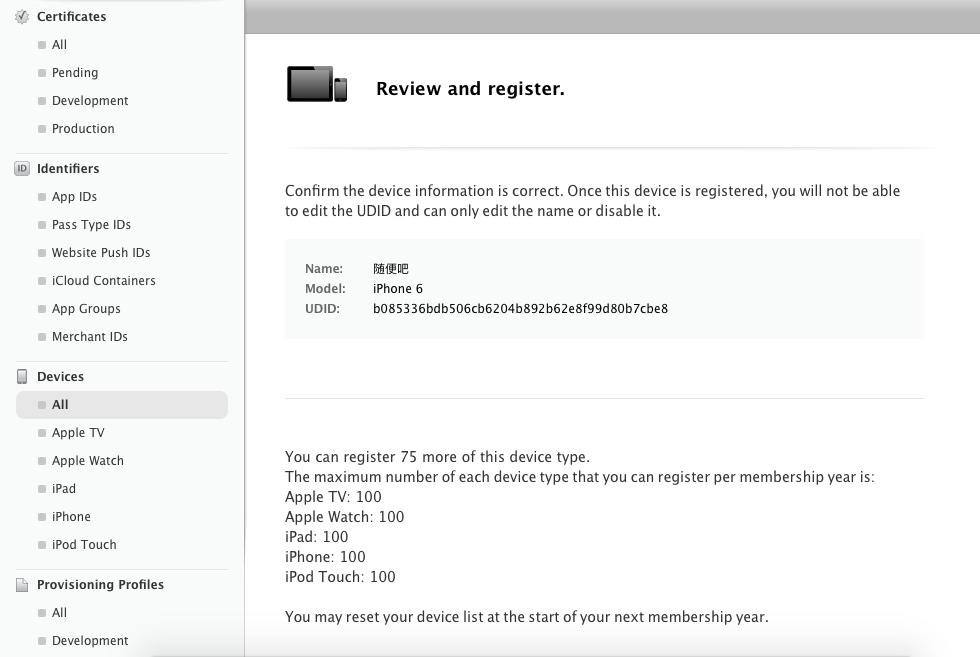This screenshot has height=657, width=980.
Task: Click the iPad and iPhone device image
Action: click(x=317, y=85)
